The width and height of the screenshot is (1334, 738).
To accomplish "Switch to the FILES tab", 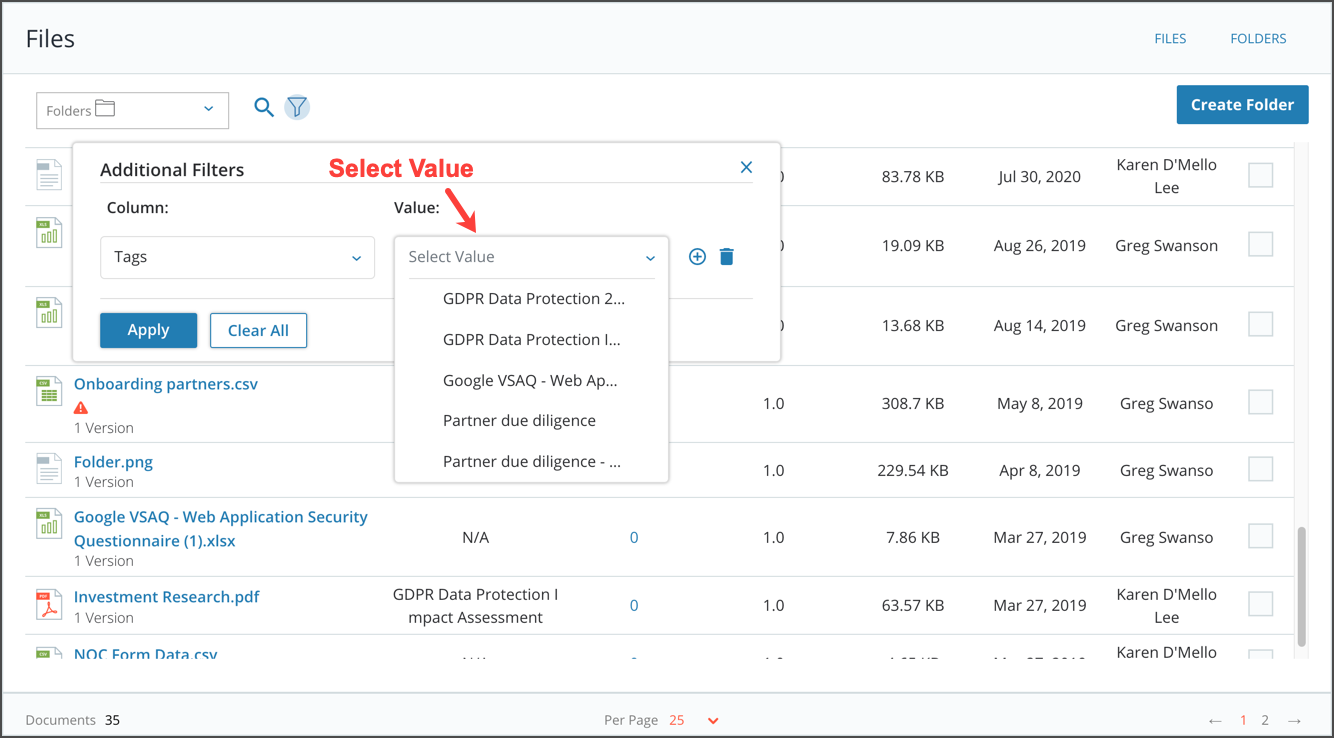I will tap(1170, 39).
